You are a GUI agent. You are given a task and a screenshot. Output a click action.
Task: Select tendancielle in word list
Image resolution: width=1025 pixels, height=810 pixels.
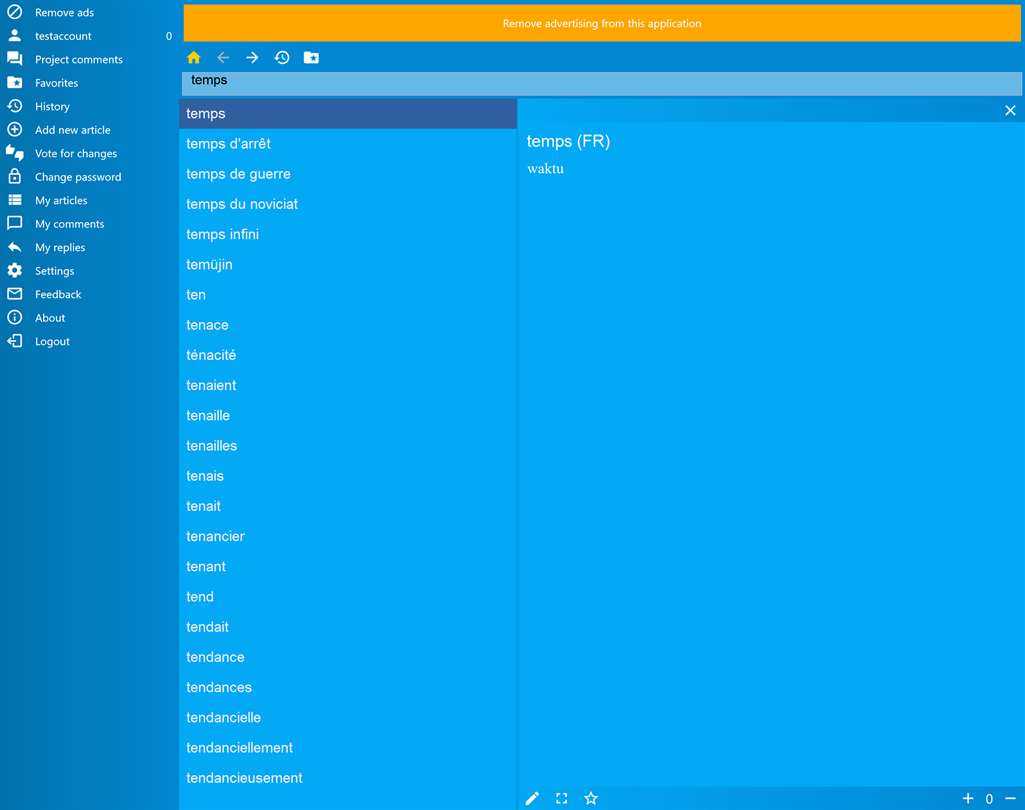coord(348,717)
